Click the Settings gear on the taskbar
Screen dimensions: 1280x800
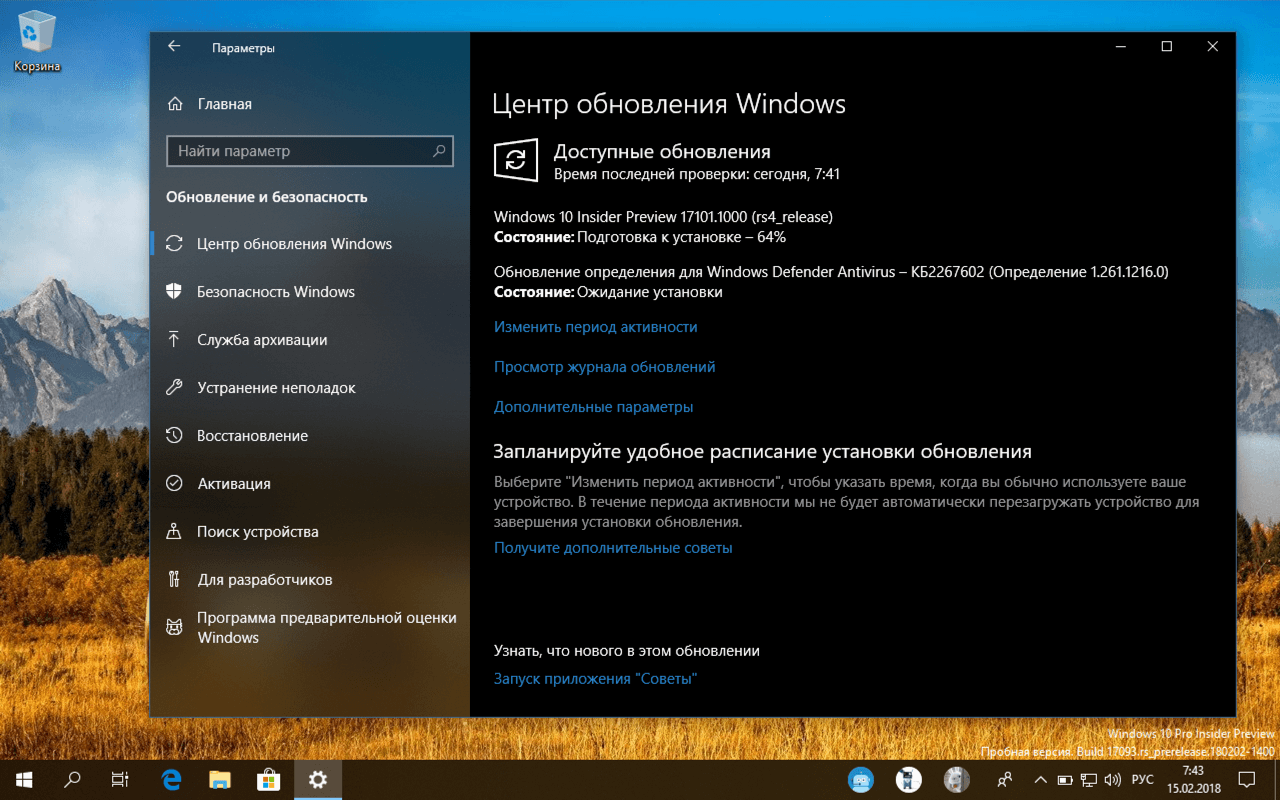[x=318, y=779]
